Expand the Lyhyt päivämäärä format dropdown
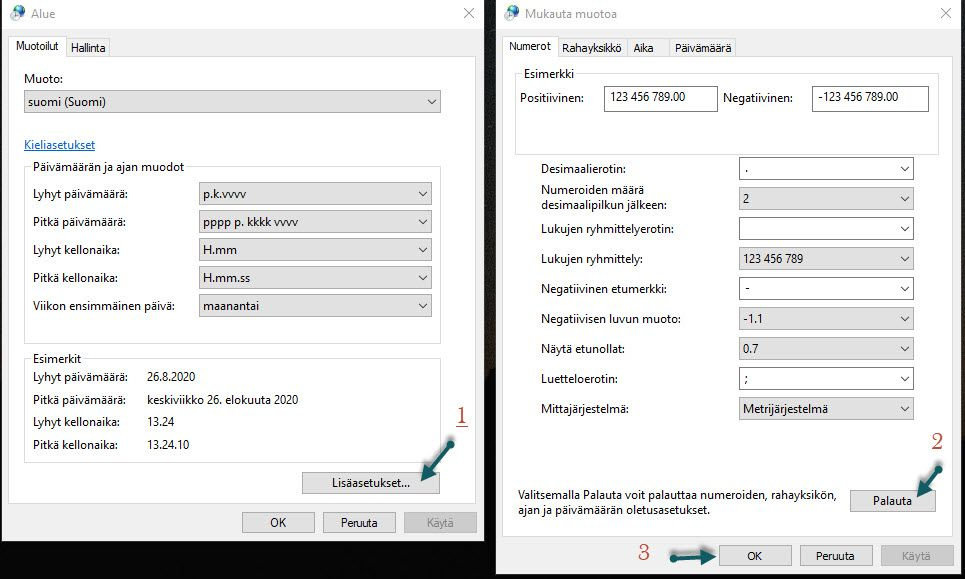The height and width of the screenshot is (579, 965). (x=315, y=194)
